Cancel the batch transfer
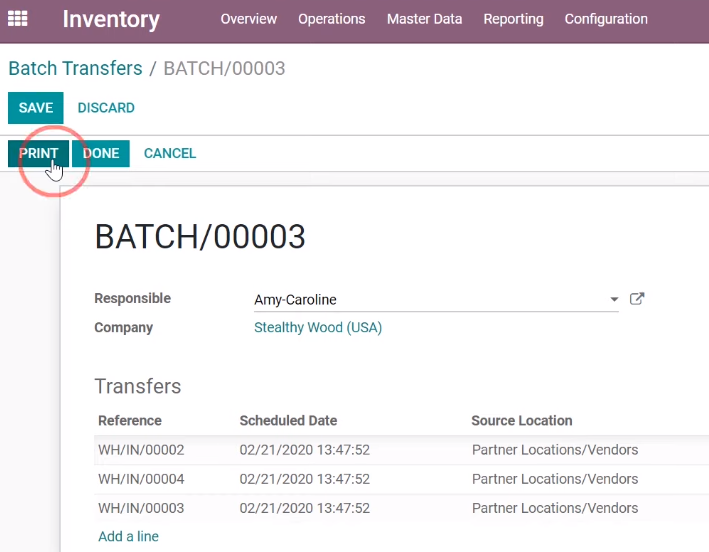The width and height of the screenshot is (709, 552). coord(170,154)
